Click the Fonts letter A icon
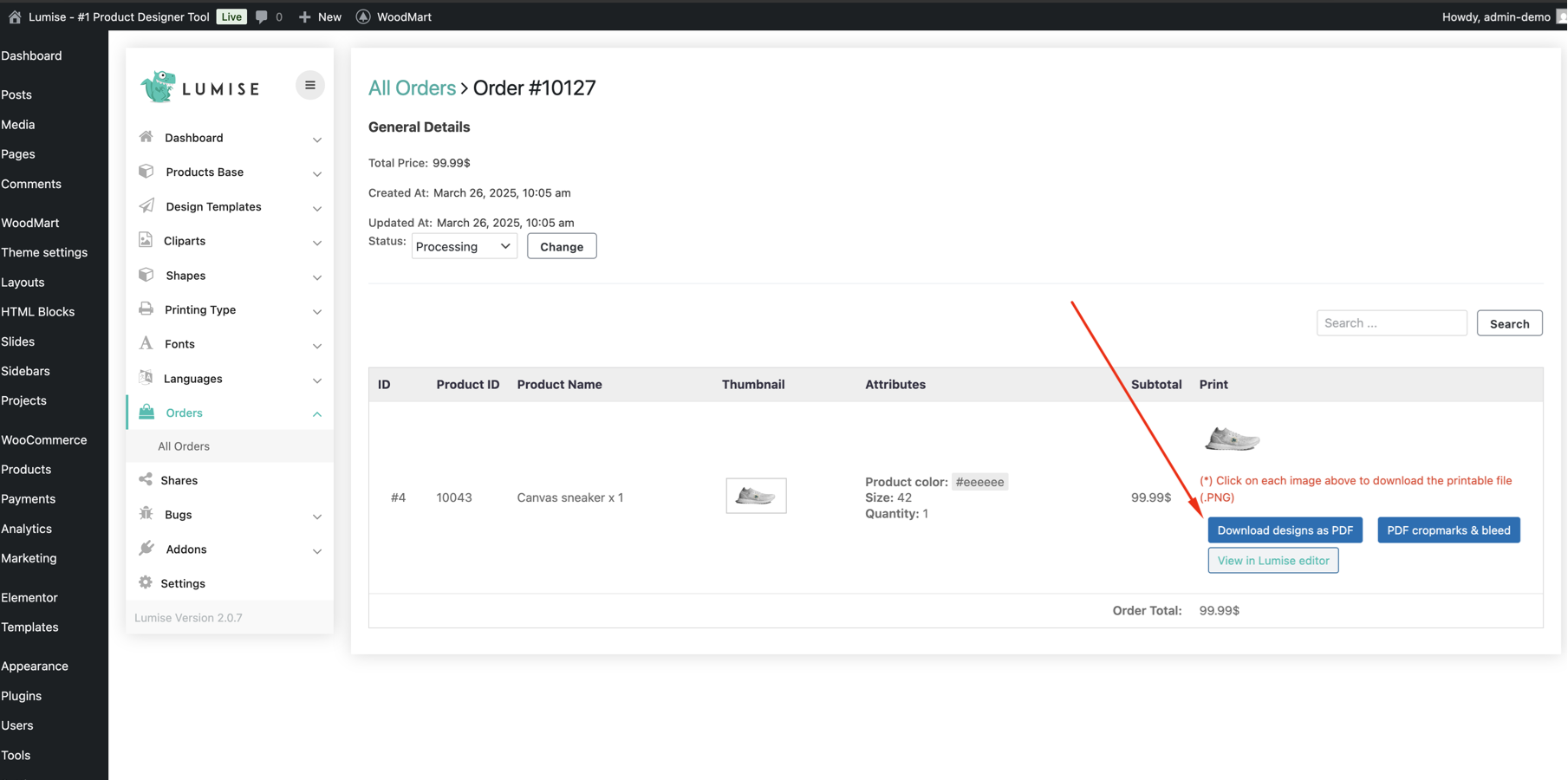The width and height of the screenshot is (1568, 780). [146, 343]
